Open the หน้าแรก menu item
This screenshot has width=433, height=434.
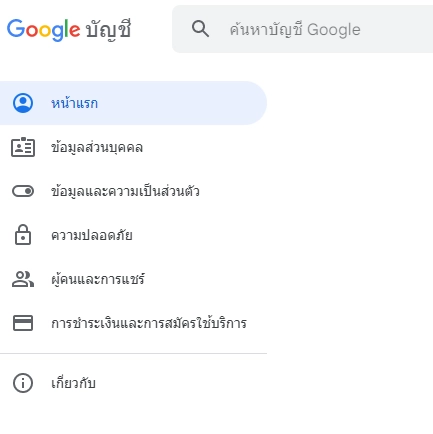click(133, 103)
